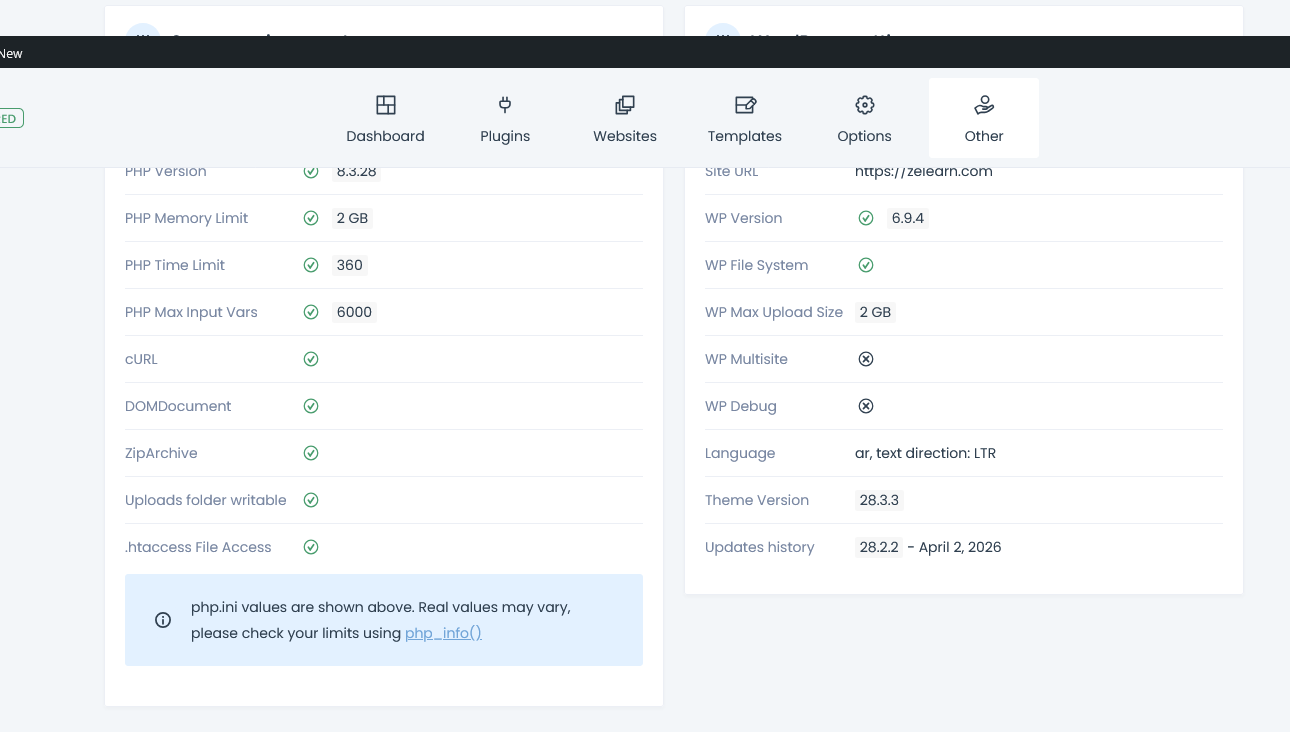Image resolution: width=1290 pixels, height=732 pixels.
Task: Click the 28.2.2 updates history badge
Action: coord(879,547)
